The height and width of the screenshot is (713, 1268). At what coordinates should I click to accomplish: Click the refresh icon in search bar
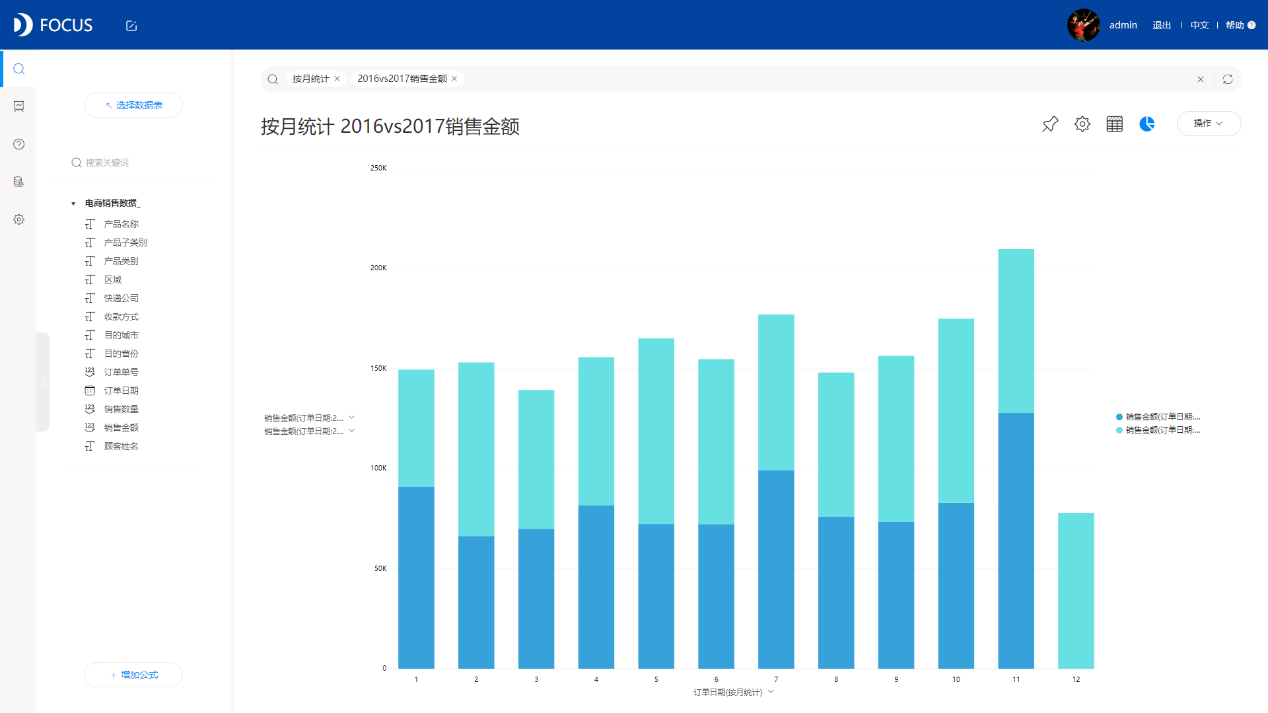(x=1228, y=79)
